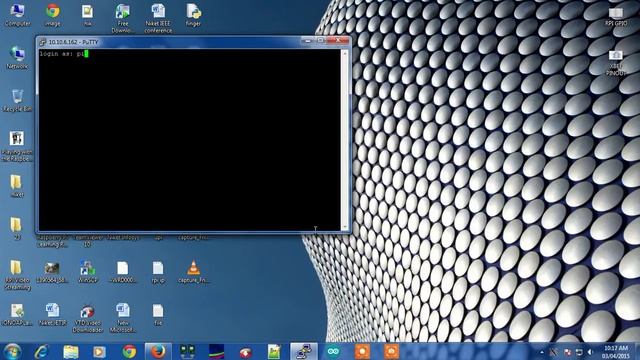Viewport: 640px width, 360px height.
Task: Click the PuTTY window title bar icon
Action: 42,42
